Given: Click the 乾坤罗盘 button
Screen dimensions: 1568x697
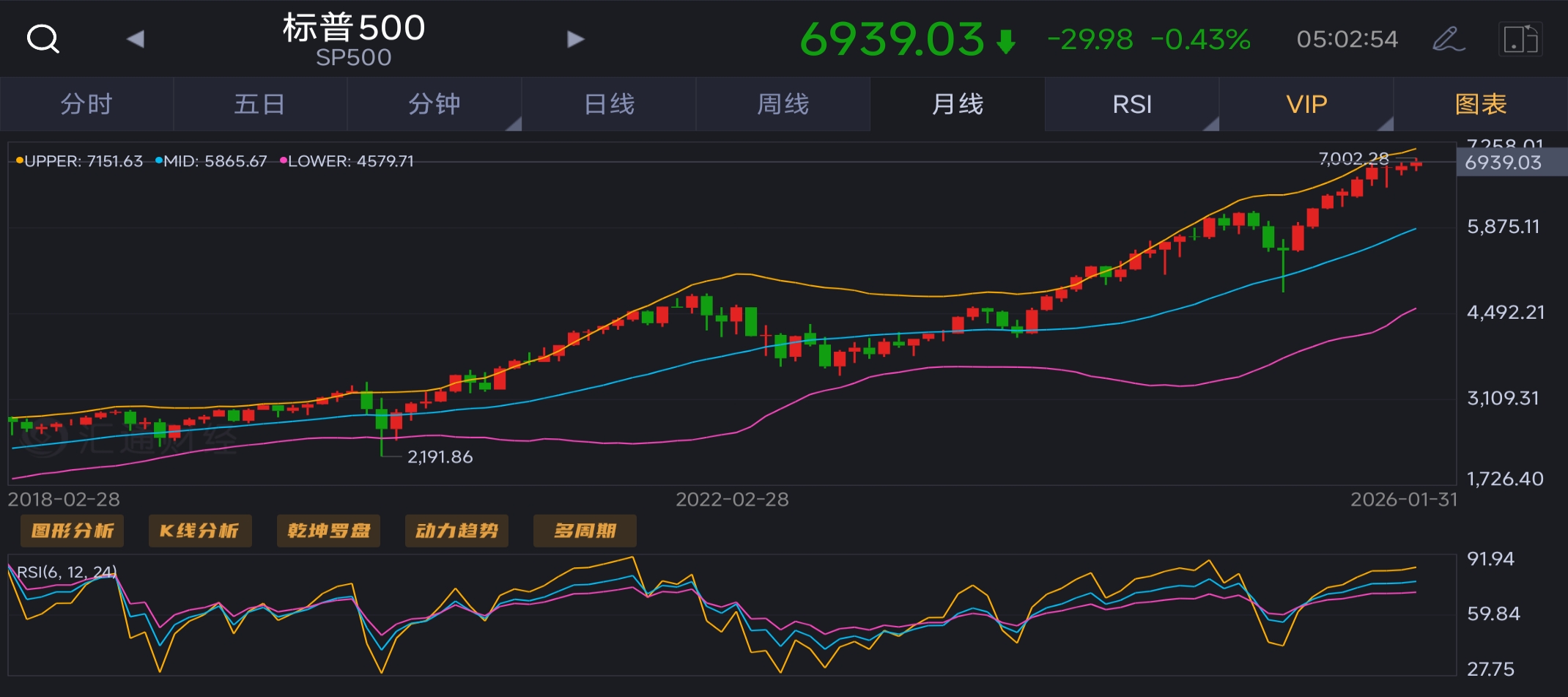Looking at the screenshot, I should (328, 531).
